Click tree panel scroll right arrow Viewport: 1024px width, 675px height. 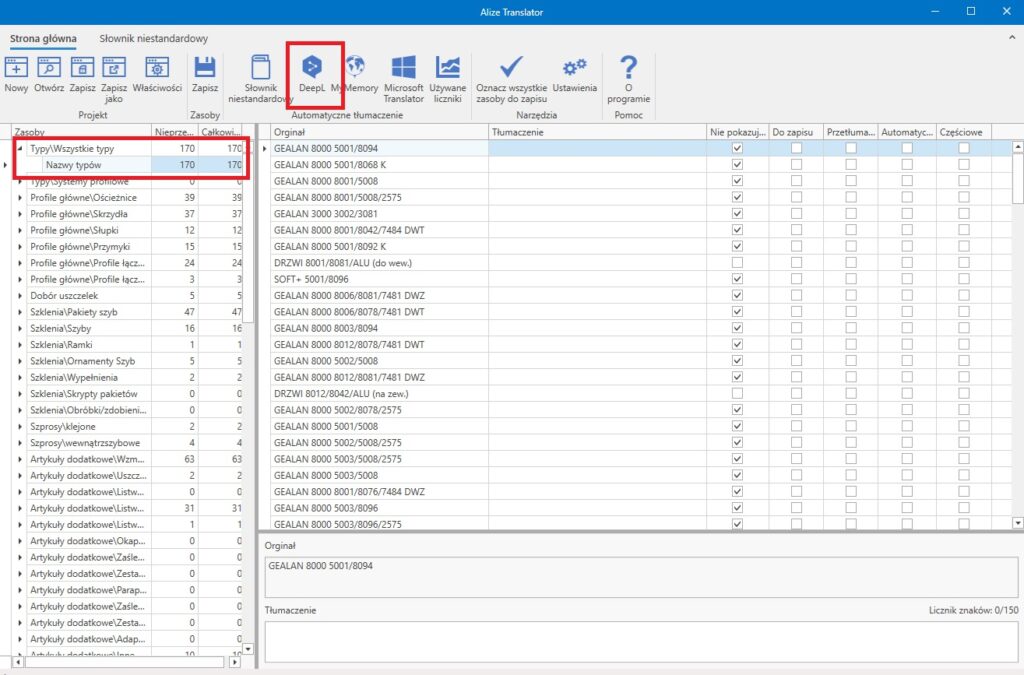[235, 662]
